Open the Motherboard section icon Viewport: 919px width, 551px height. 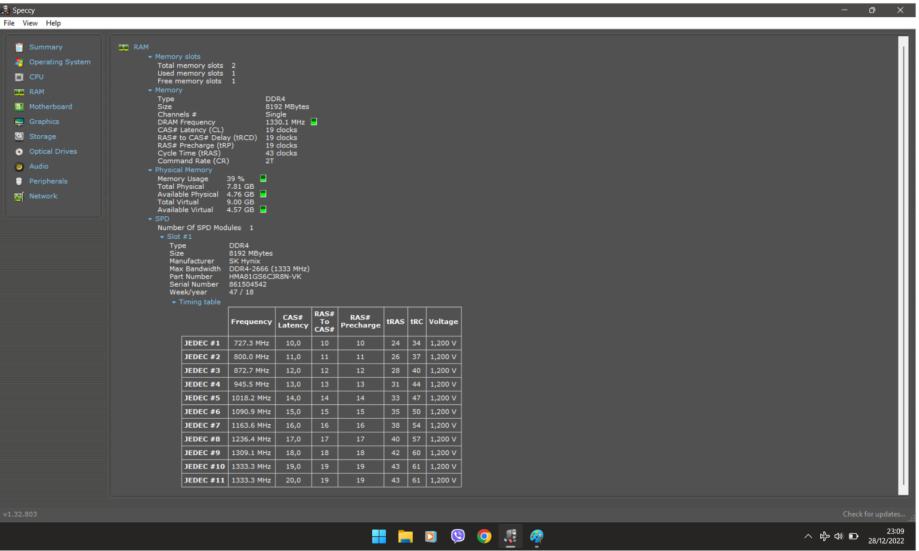(19, 107)
